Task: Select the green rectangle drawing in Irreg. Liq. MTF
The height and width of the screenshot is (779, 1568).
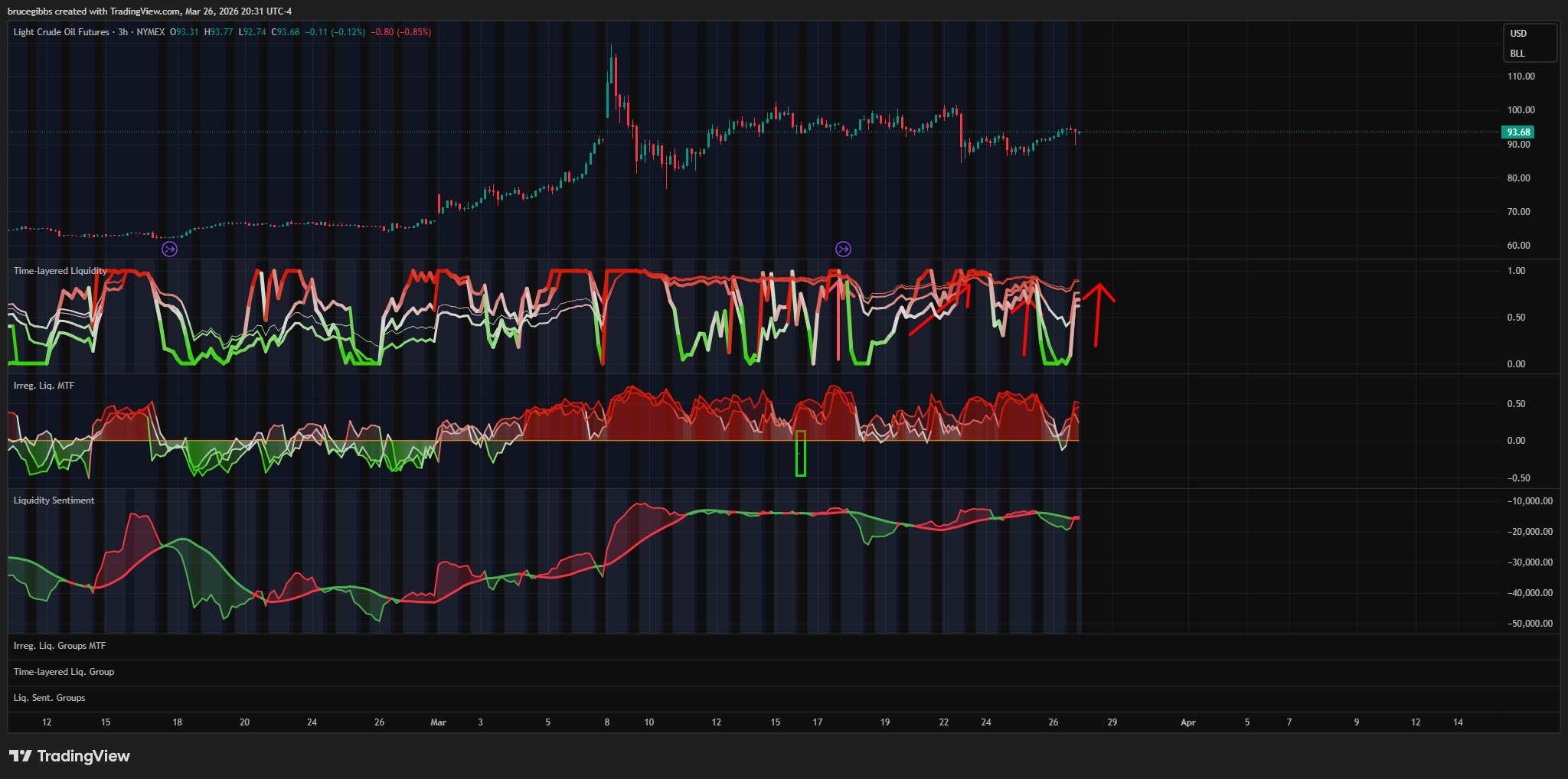Action: pyautogui.click(x=801, y=453)
